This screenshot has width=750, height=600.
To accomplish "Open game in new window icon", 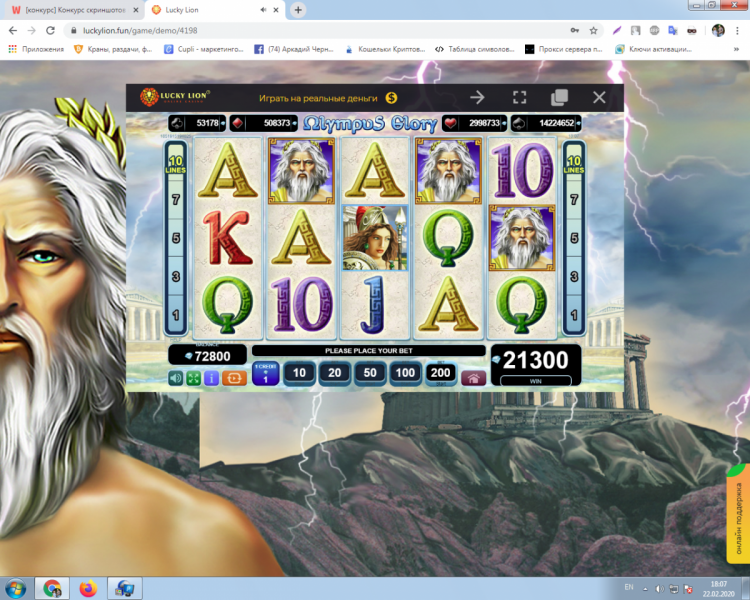I will (x=559, y=97).
